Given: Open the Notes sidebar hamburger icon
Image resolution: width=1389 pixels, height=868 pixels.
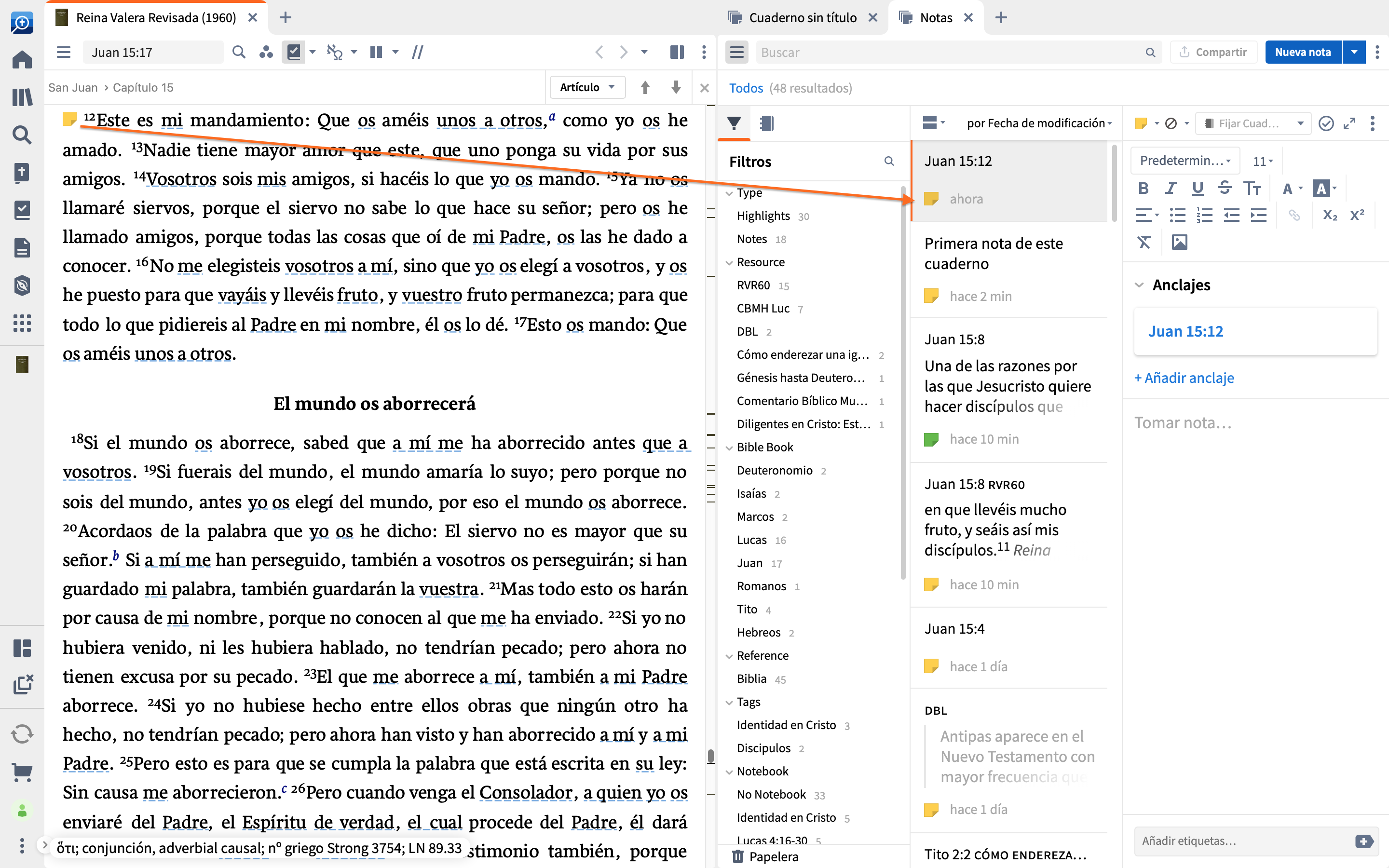Looking at the screenshot, I should click(x=737, y=52).
